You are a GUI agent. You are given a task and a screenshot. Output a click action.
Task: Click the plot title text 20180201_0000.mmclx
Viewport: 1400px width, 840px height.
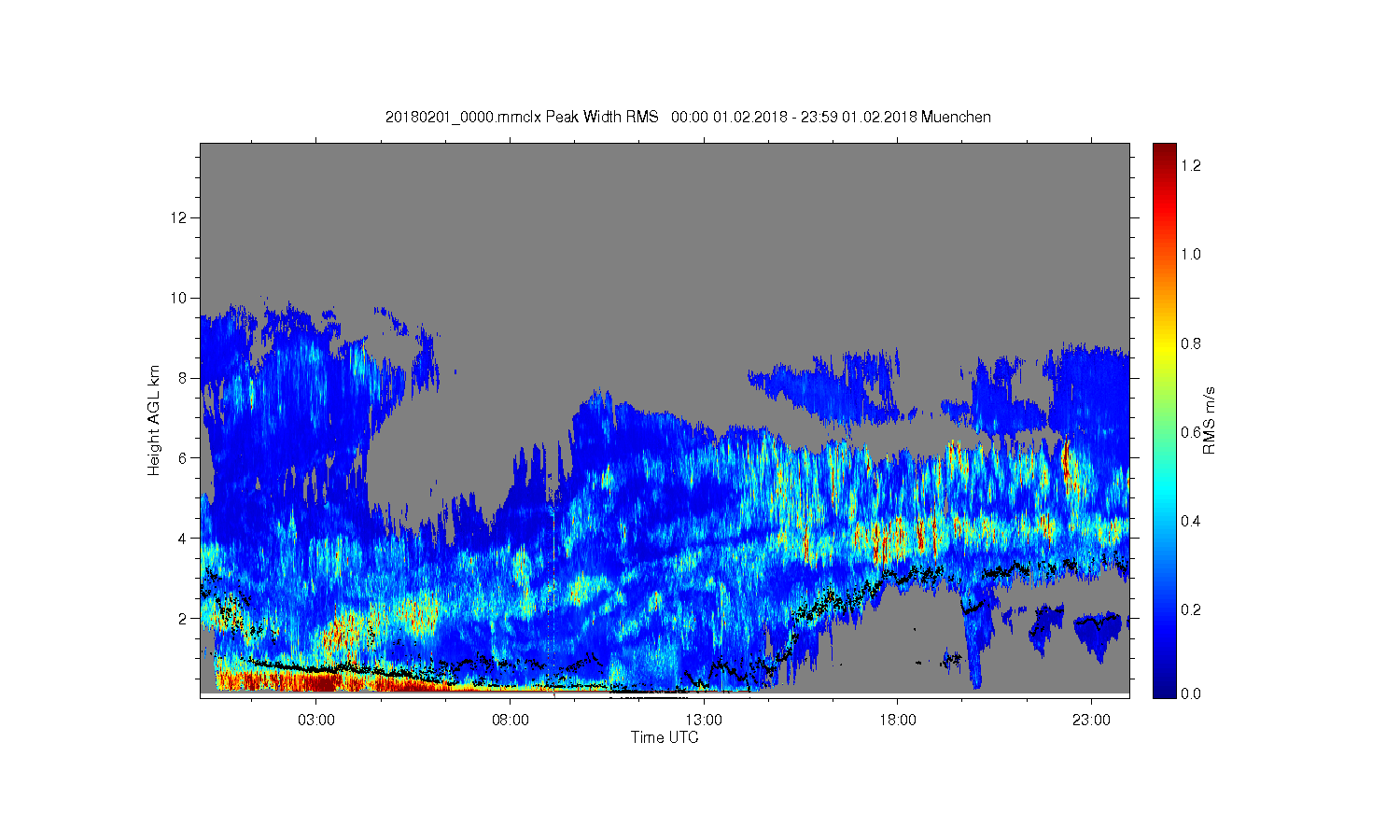[463, 117]
